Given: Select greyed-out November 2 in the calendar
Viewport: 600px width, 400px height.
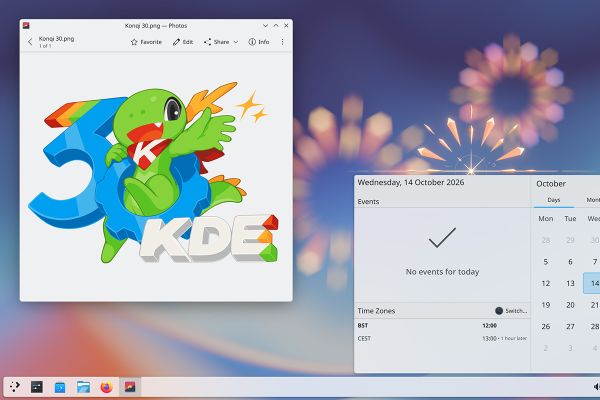Looking at the screenshot, I should click(546, 348).
